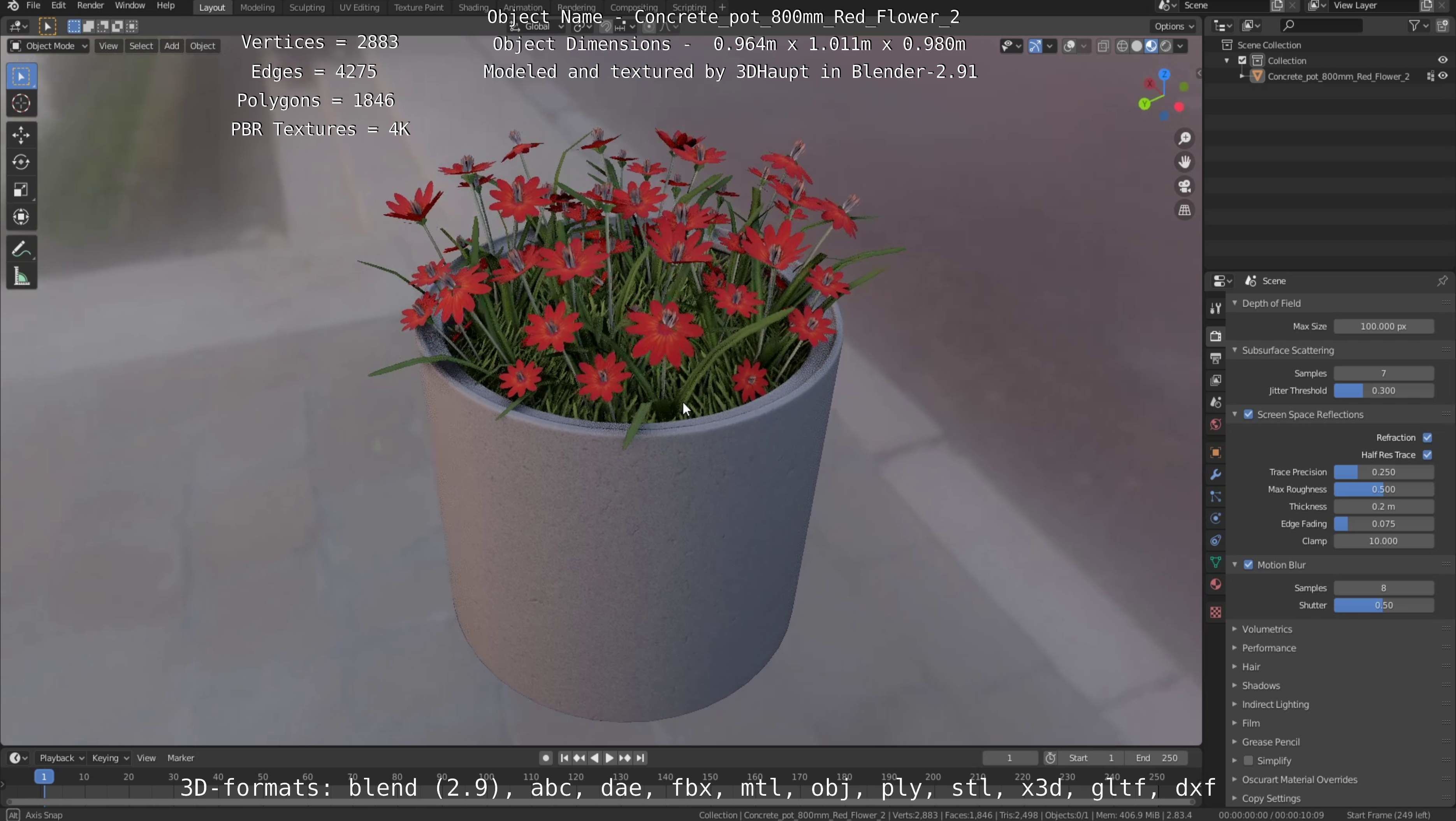Open the Playback dropdown

click(x=61, y=758)
